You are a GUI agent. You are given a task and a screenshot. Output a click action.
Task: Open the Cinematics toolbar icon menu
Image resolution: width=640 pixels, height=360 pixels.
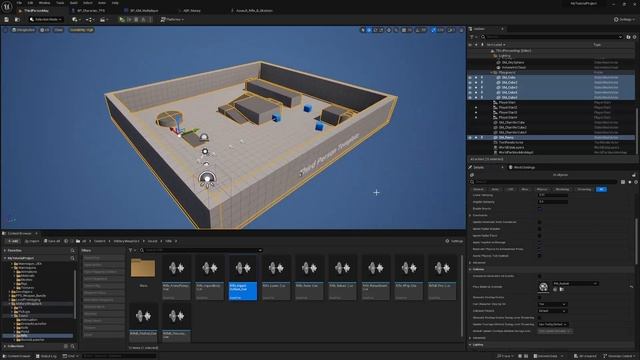[x=103, y=19]
